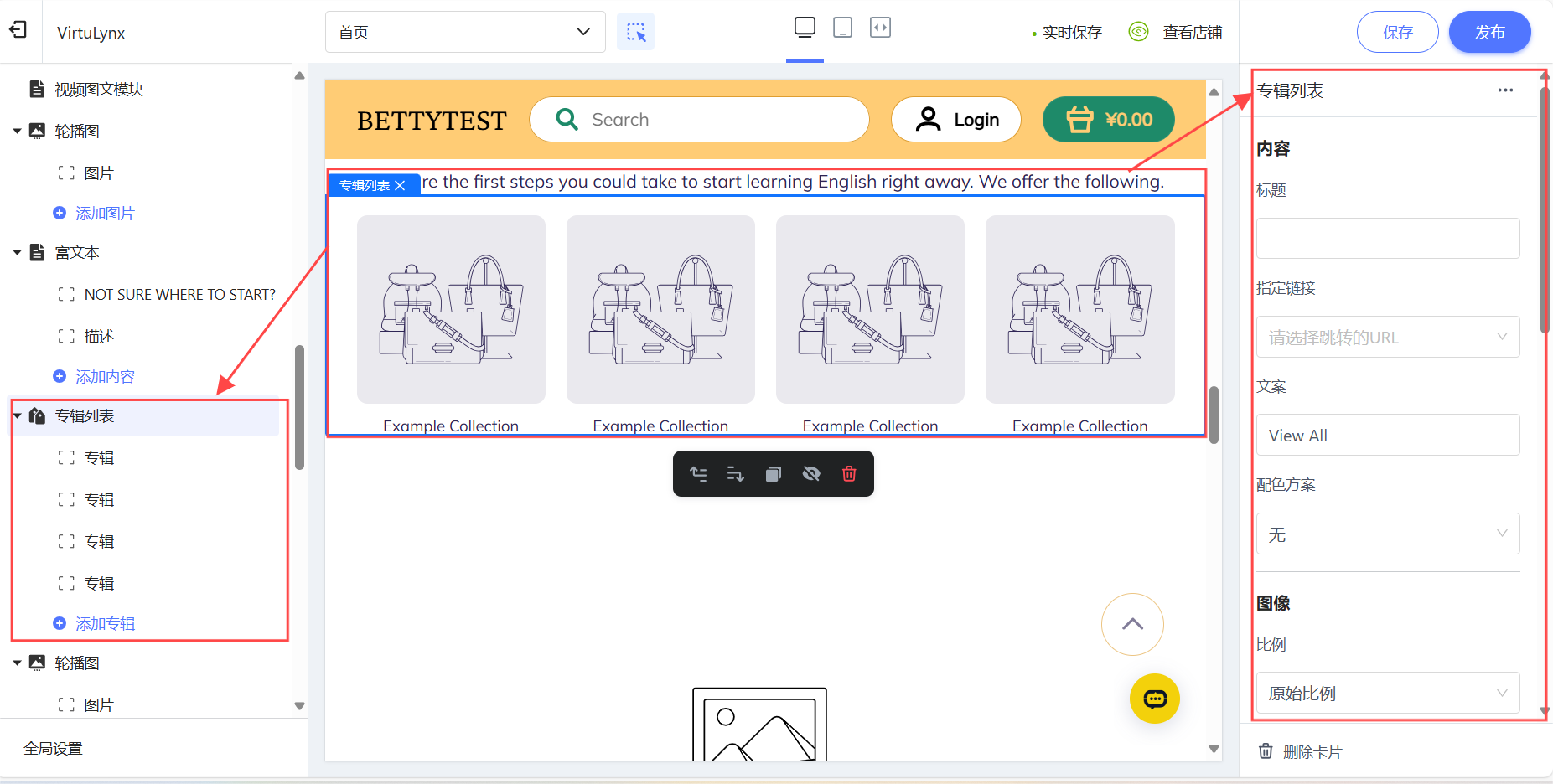Open the 比例 dropdown showing 原始比例
1553x784 pixels.
coord(1388,694)
